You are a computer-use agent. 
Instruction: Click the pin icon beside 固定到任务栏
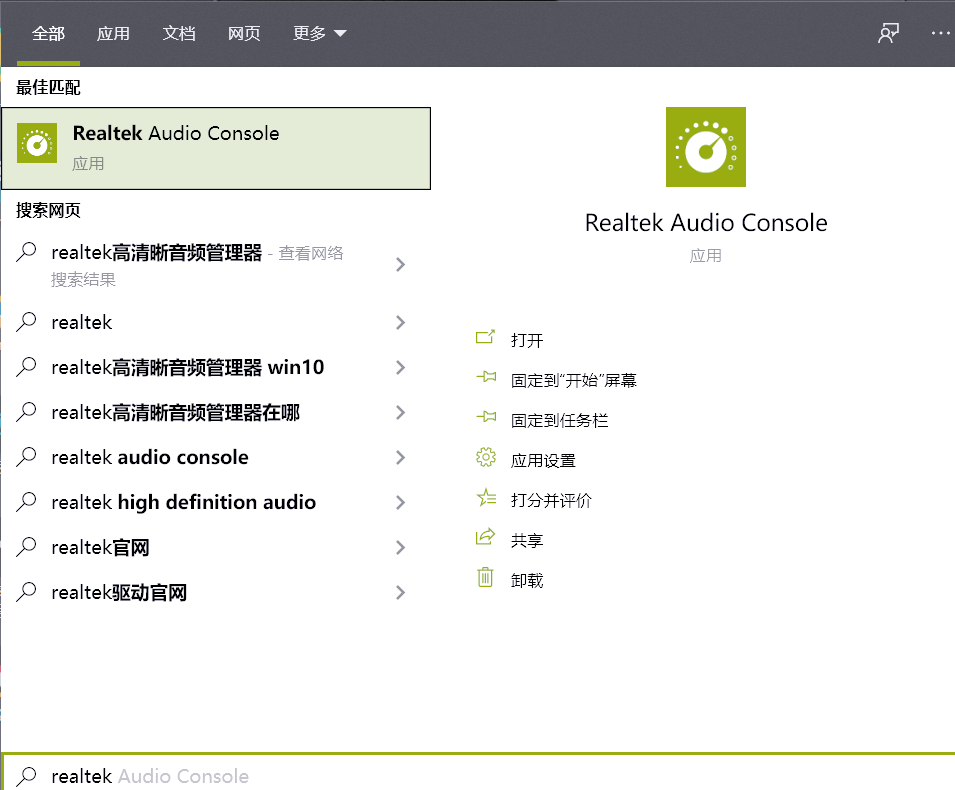486,419
